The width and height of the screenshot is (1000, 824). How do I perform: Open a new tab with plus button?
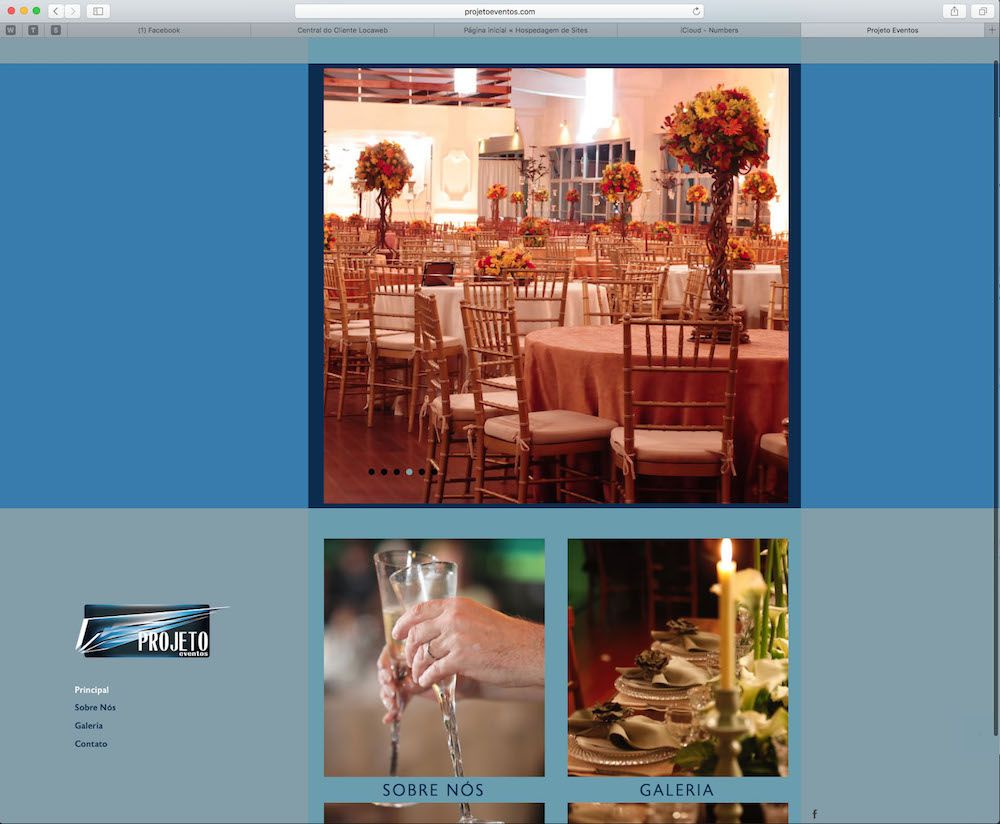tap(991, 30)
